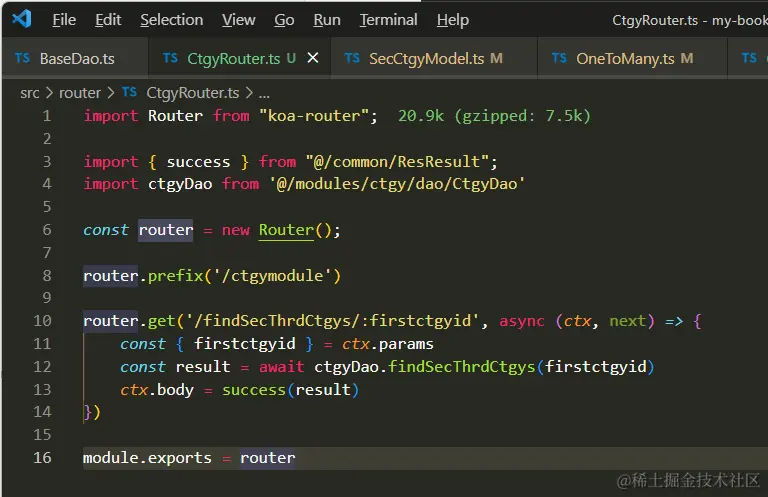Click the 'await' keyword on line 12

[x=282, y=367]
